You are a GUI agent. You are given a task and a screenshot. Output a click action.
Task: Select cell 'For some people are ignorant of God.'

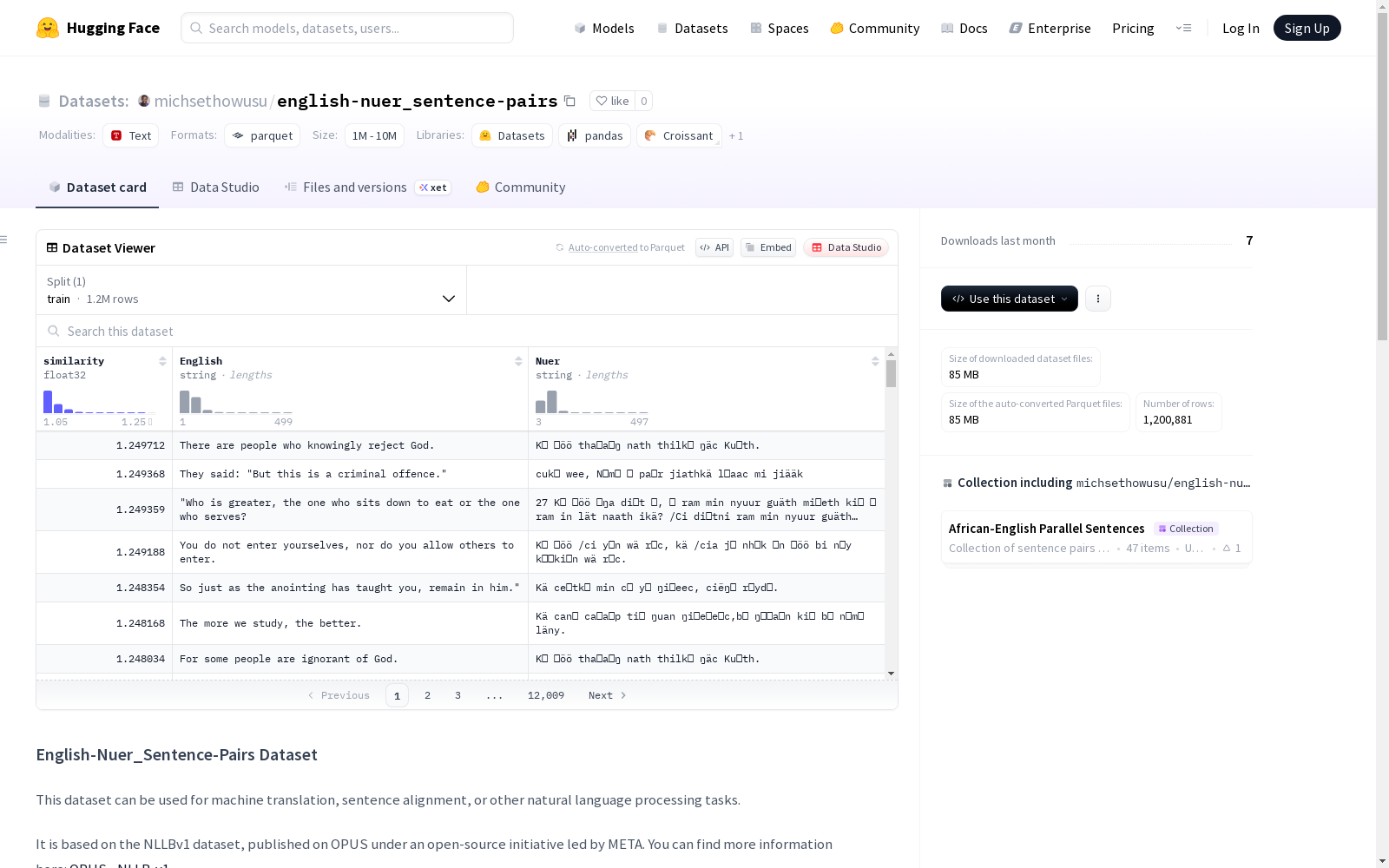click(x=350, y=659)
